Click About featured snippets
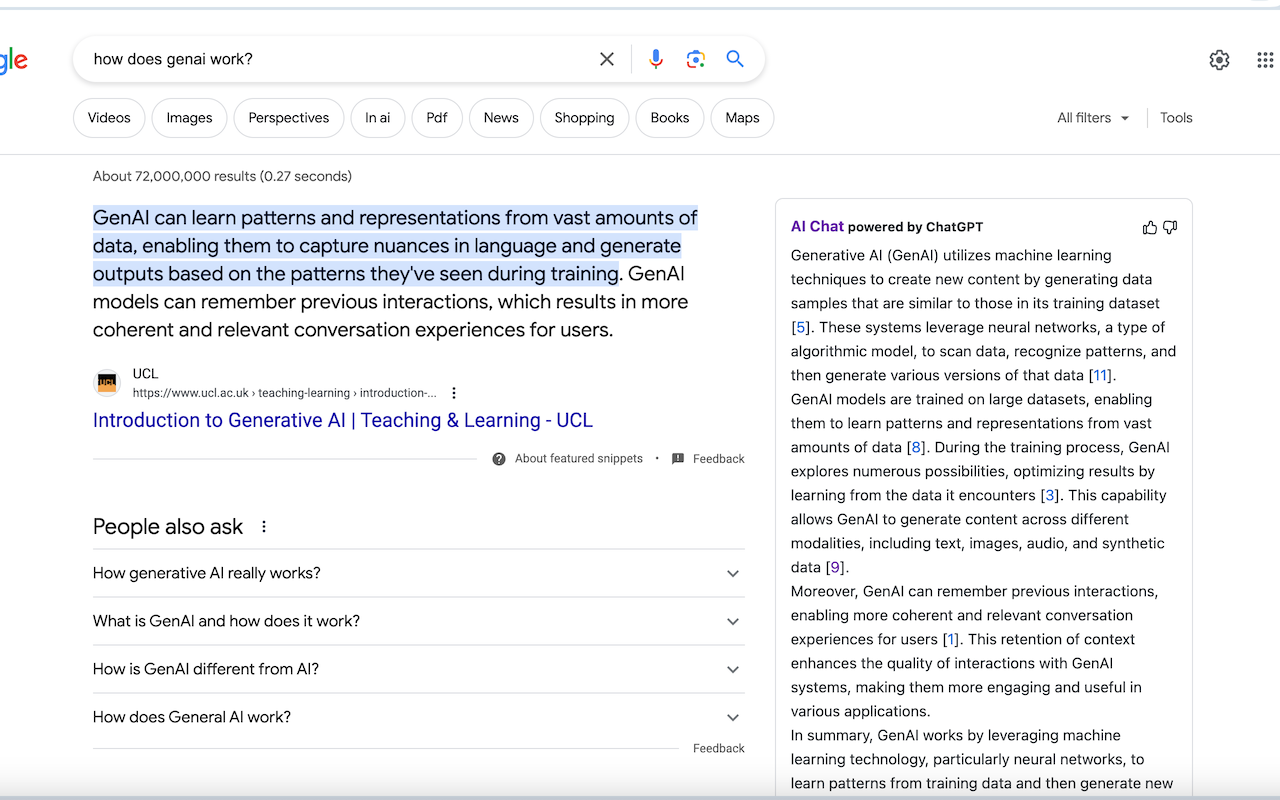 [578, 459]
